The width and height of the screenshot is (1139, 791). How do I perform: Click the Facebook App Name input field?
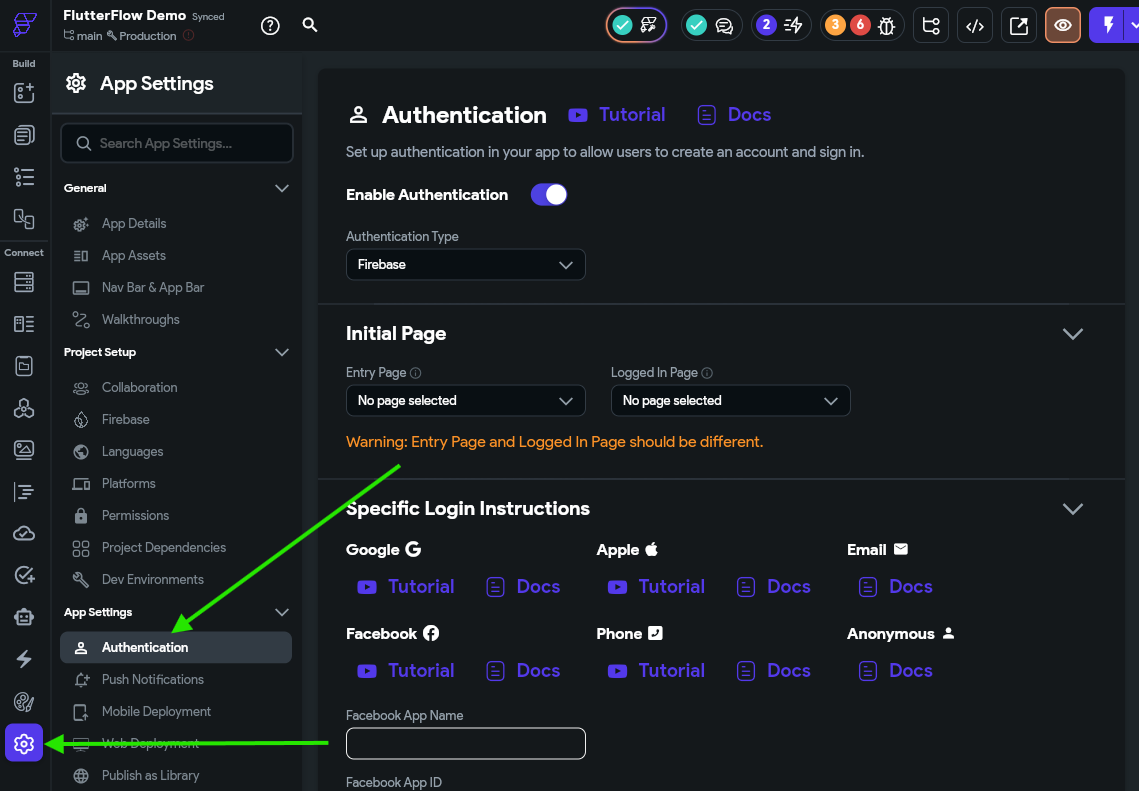click(x=466, y=743)
